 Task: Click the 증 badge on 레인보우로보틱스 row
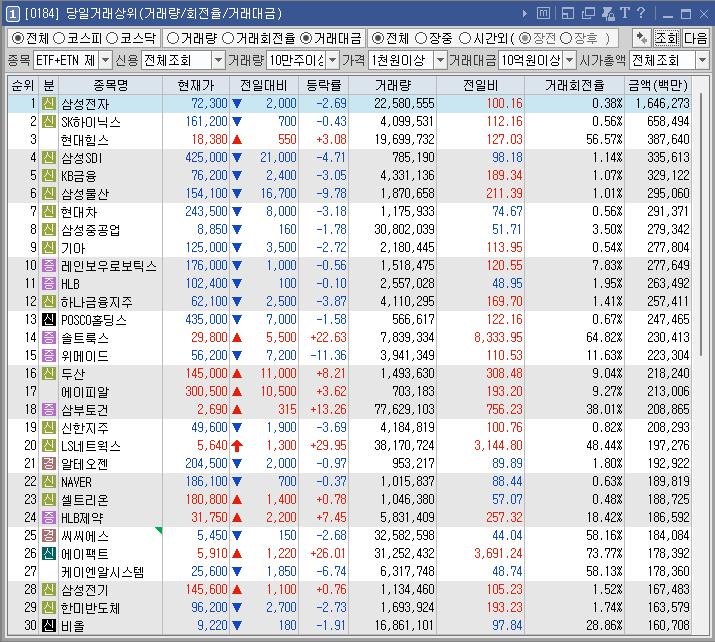point(49,265)
